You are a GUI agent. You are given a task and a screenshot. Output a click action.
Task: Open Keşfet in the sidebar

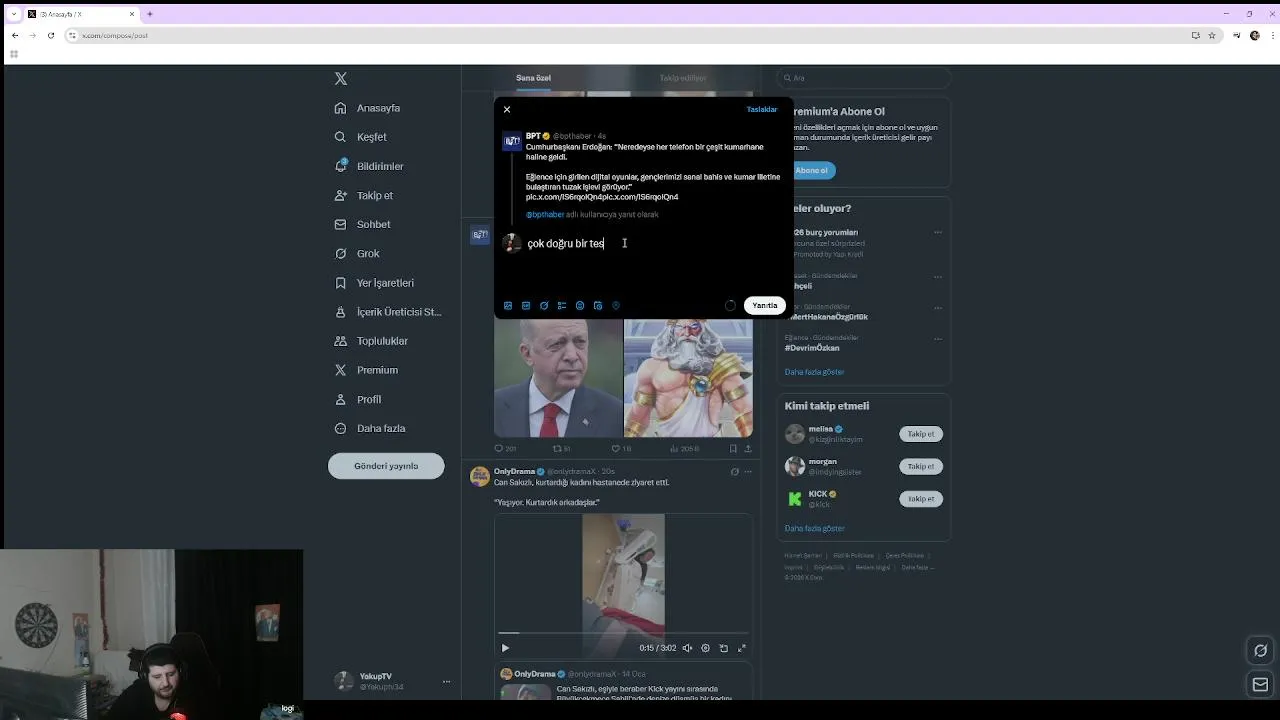tap(360, 137)
